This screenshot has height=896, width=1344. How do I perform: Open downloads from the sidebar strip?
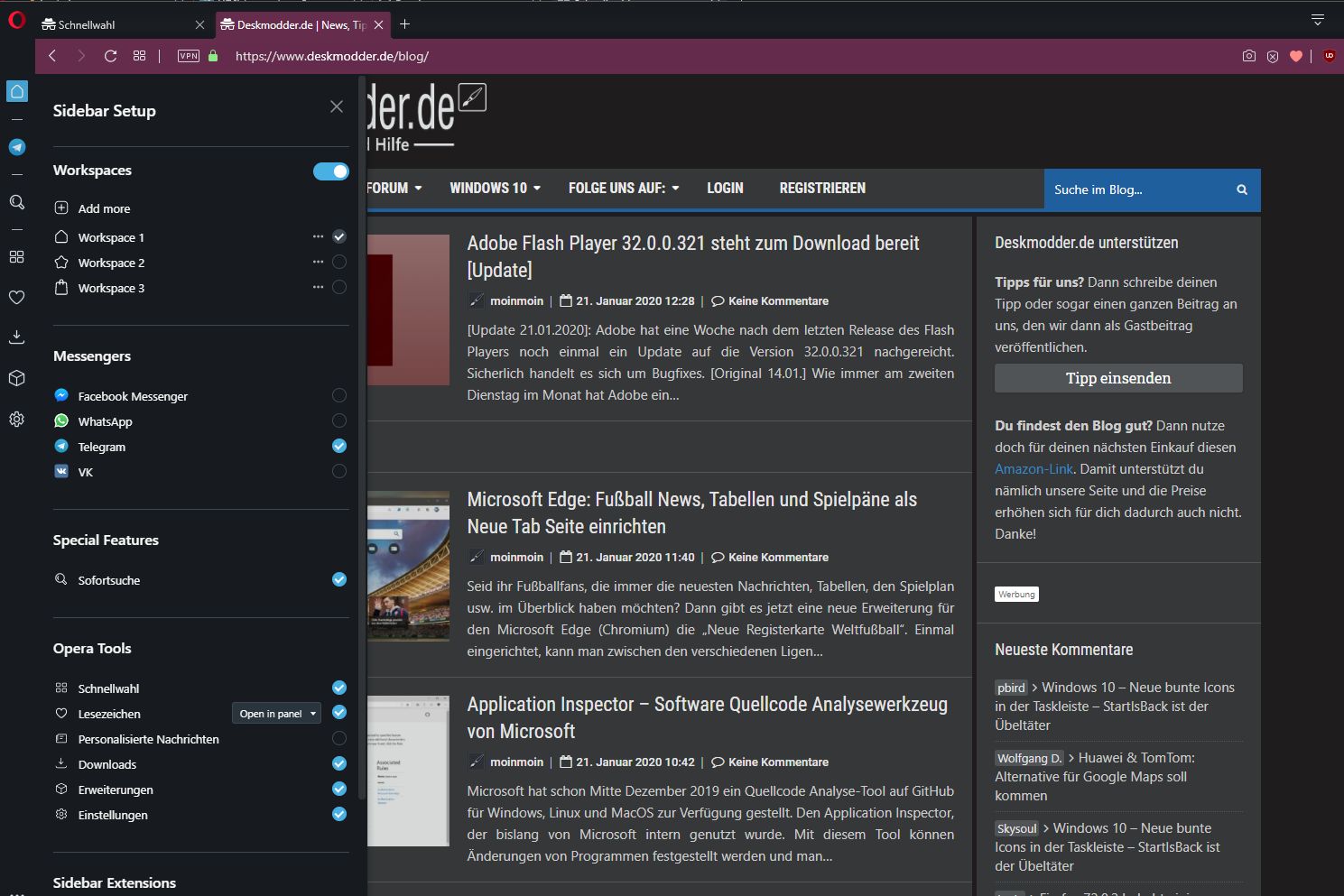[x=17, y=337]
